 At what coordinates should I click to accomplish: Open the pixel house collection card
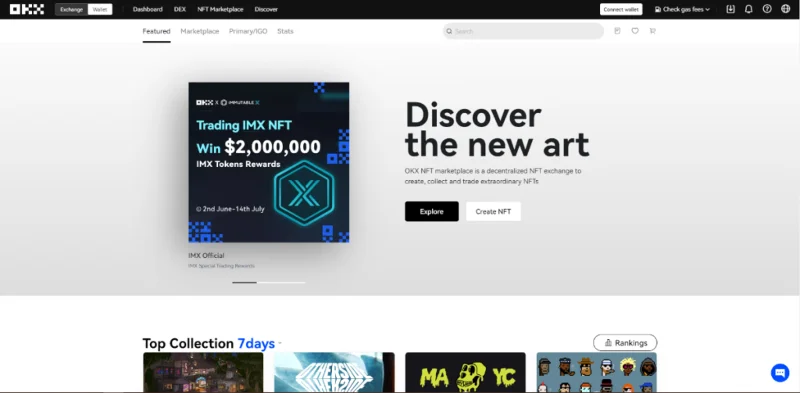[203, 372]
